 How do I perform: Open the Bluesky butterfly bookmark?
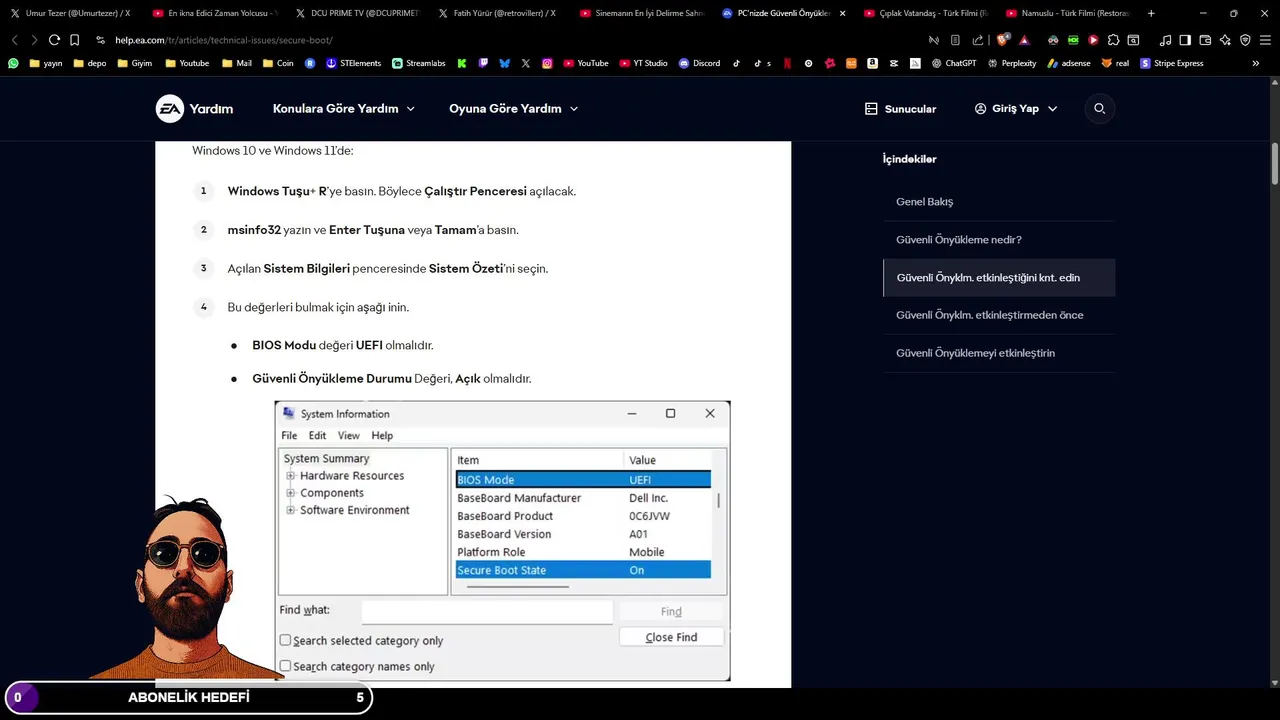504,63
